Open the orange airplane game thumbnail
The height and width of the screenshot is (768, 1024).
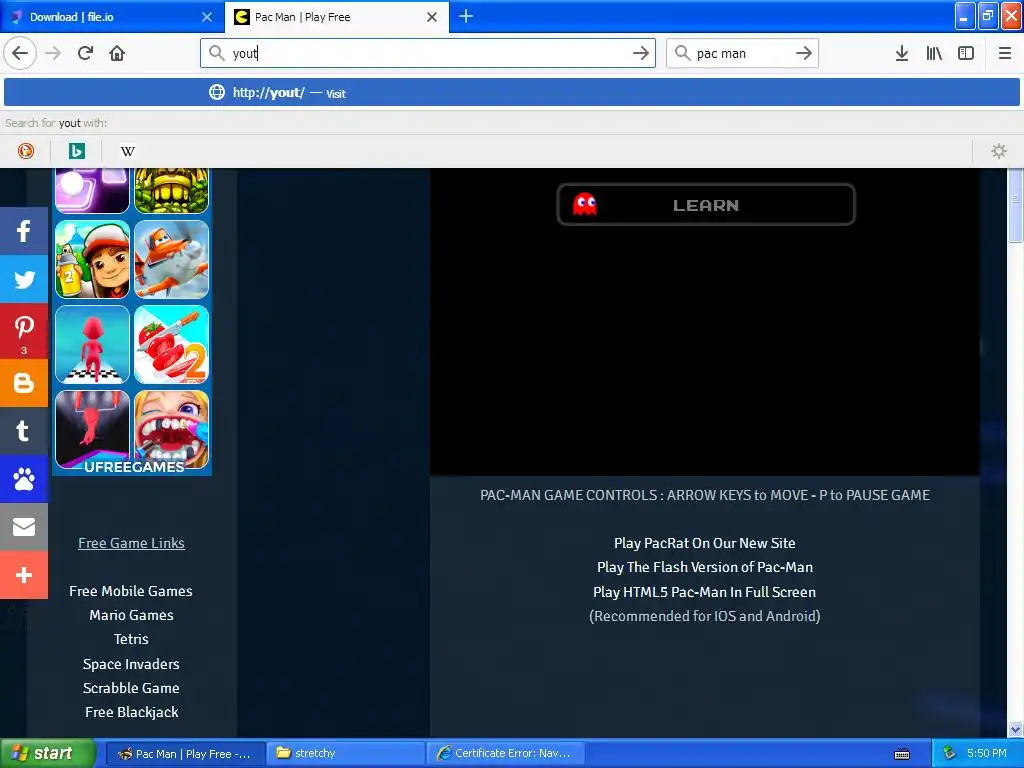click(171, 259)
